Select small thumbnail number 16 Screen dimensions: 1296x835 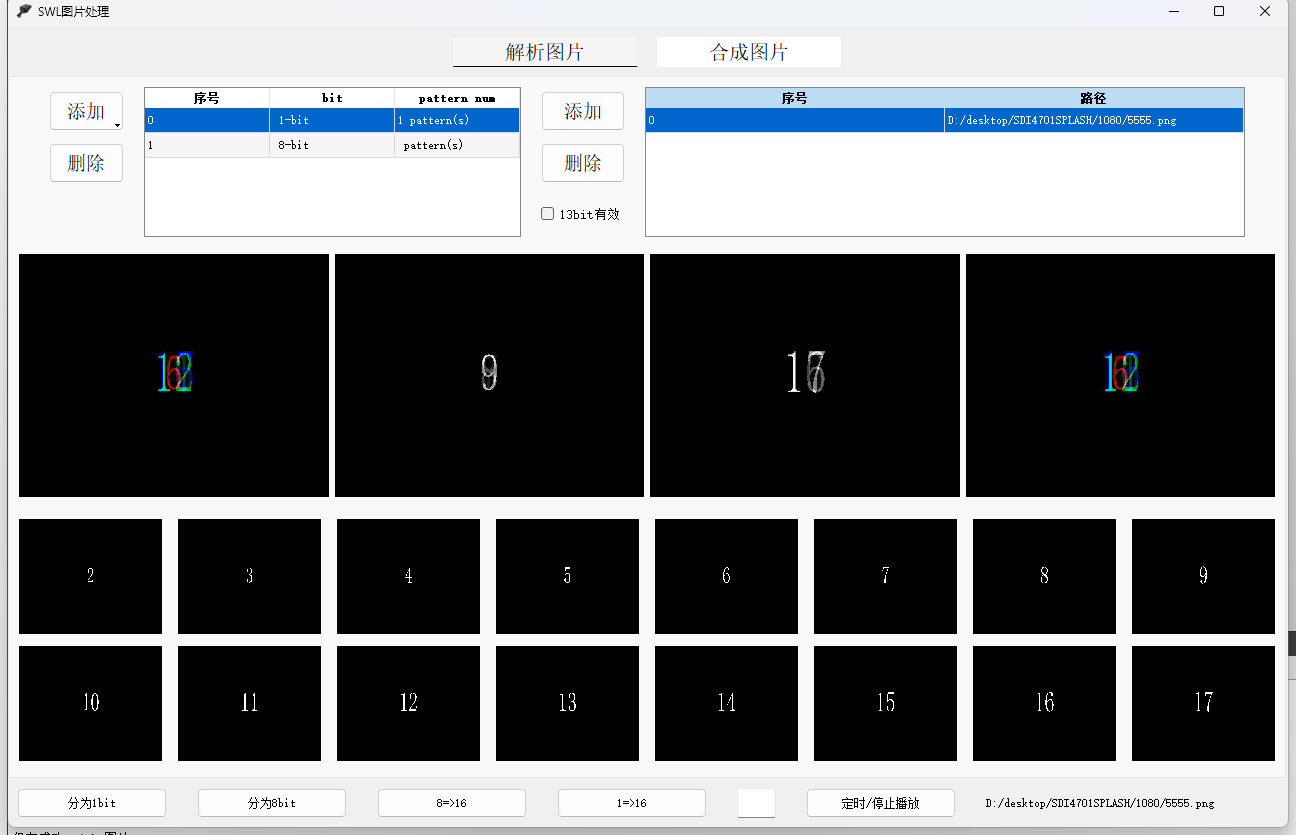click(1044, 703)
